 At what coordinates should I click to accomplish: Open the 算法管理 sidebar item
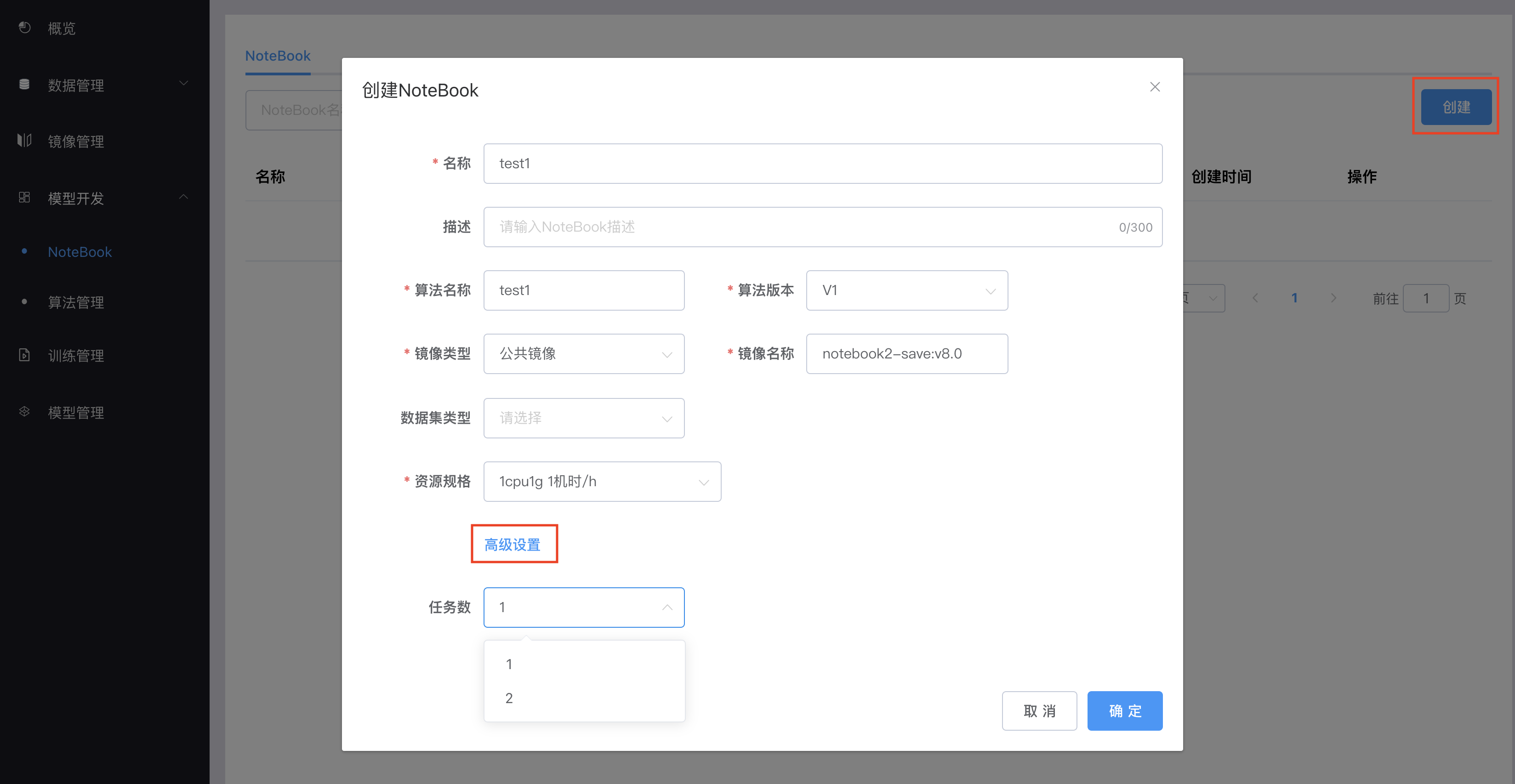[x=76, y=302]
